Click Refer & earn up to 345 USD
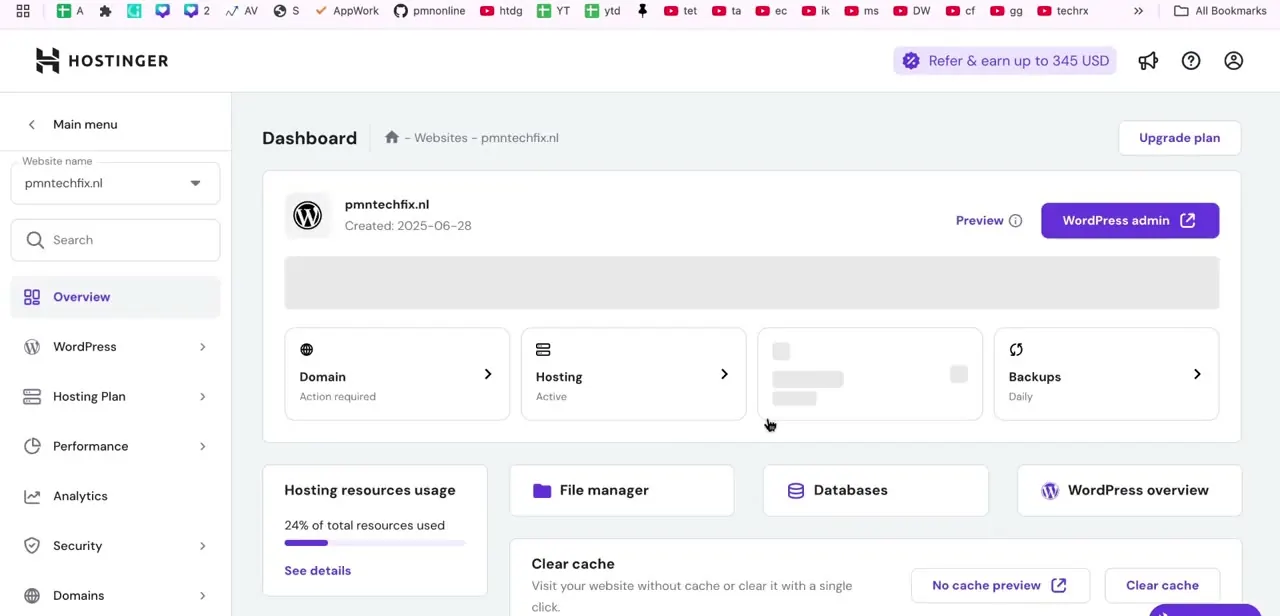Image resolution: width=1280 pixels, height=616 pixels. click(x=1005, y=61)
